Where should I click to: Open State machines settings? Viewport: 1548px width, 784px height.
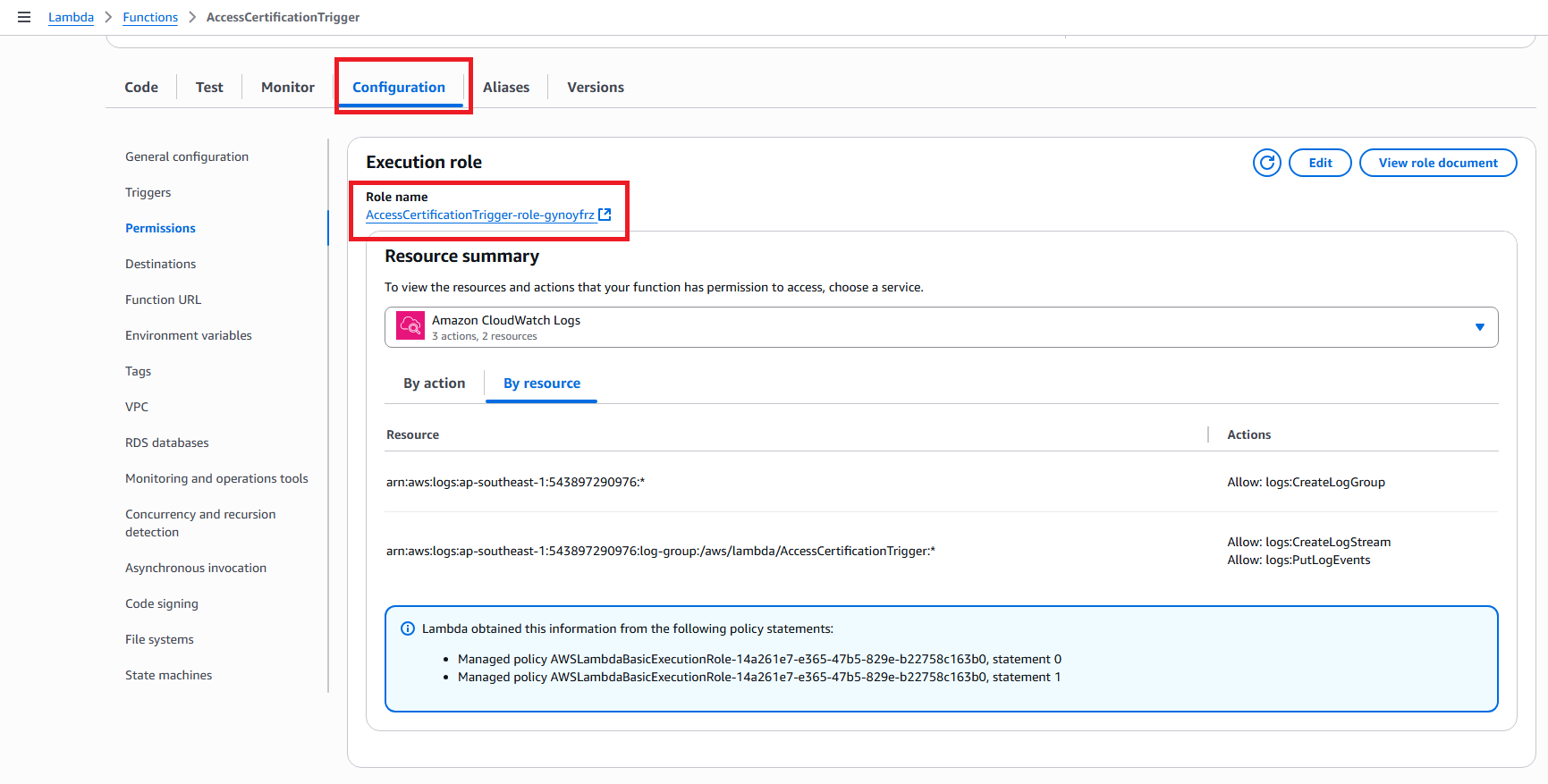tap(168, 675)
